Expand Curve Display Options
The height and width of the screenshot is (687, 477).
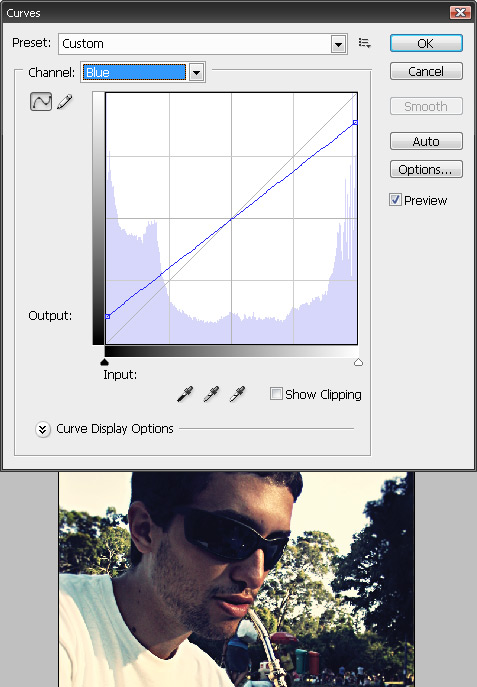click(42, 429)
